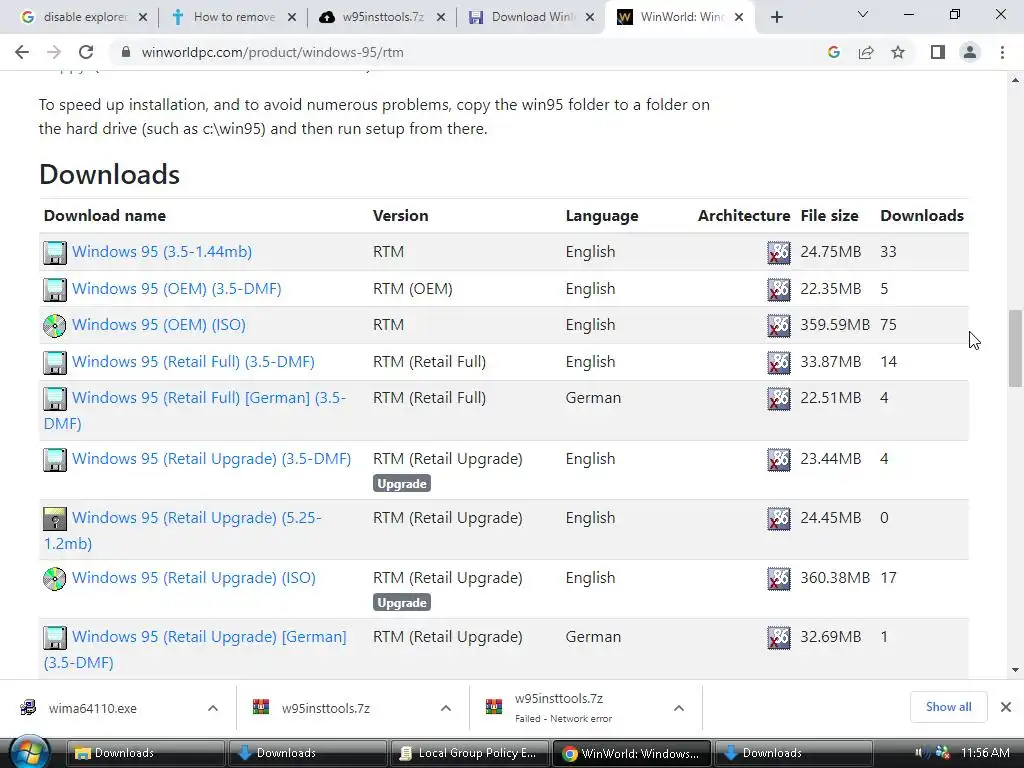Click the 'File size' column header
The image size is (1024, 768).
pos(829,216)
